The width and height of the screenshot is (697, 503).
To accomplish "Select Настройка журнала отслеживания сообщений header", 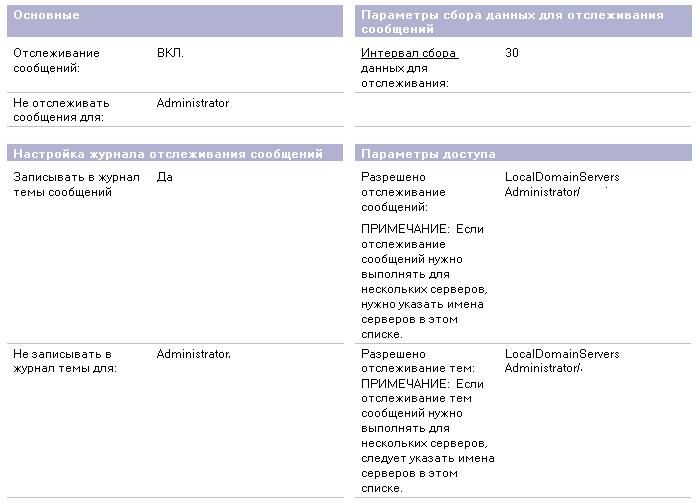I will click(175, 153).
